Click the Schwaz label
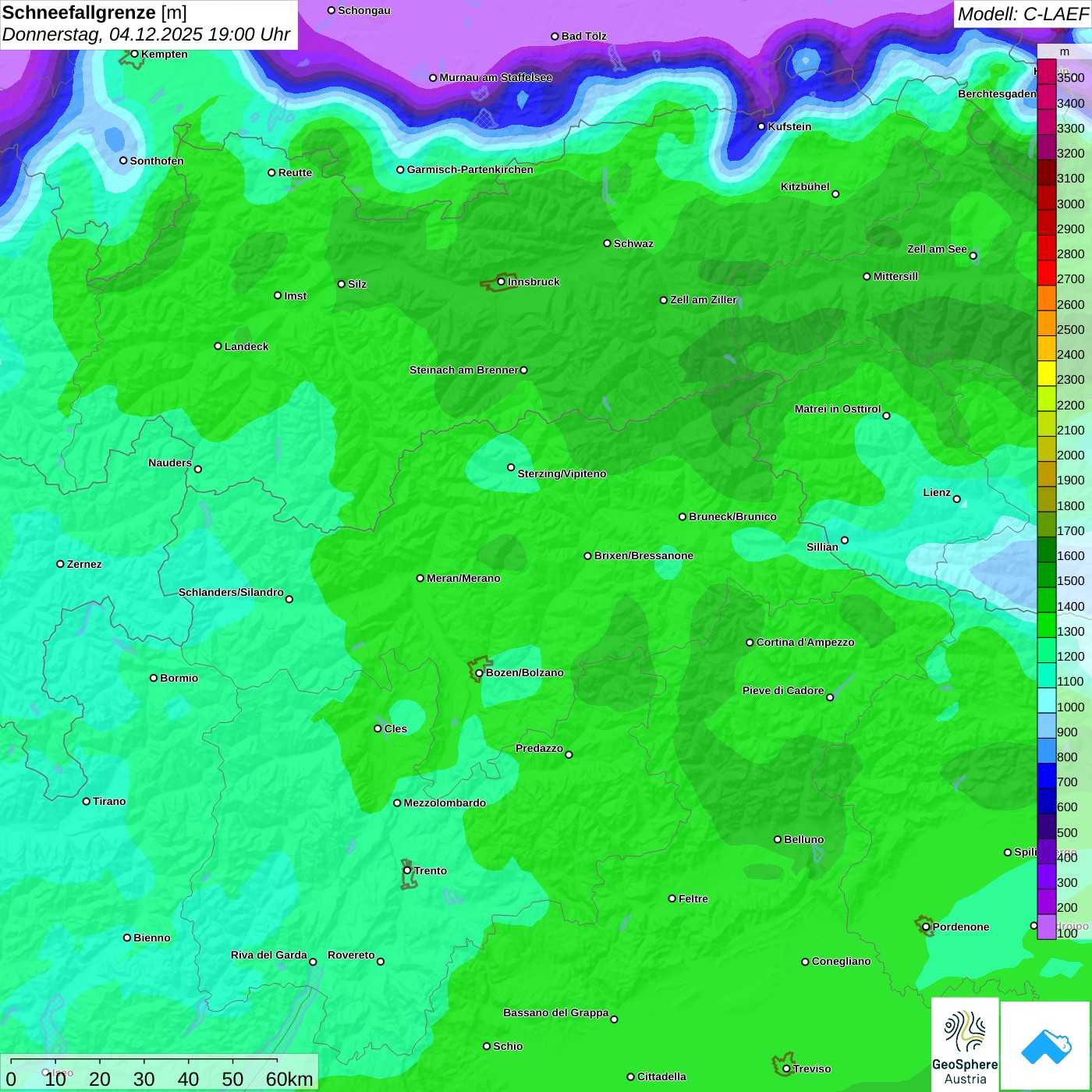Viewport: 1092px width, 1092px height. coord(633,243)
